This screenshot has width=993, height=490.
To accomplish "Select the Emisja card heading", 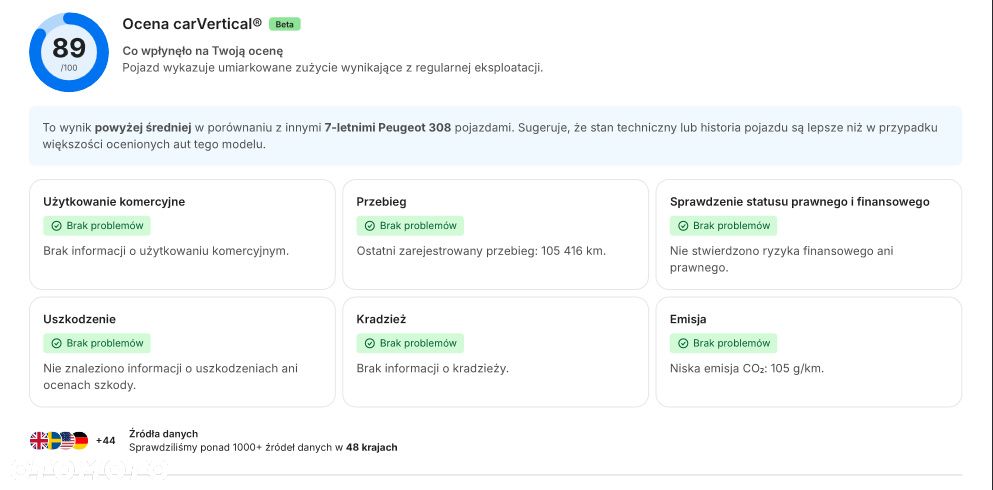I will tap(688, 319).
